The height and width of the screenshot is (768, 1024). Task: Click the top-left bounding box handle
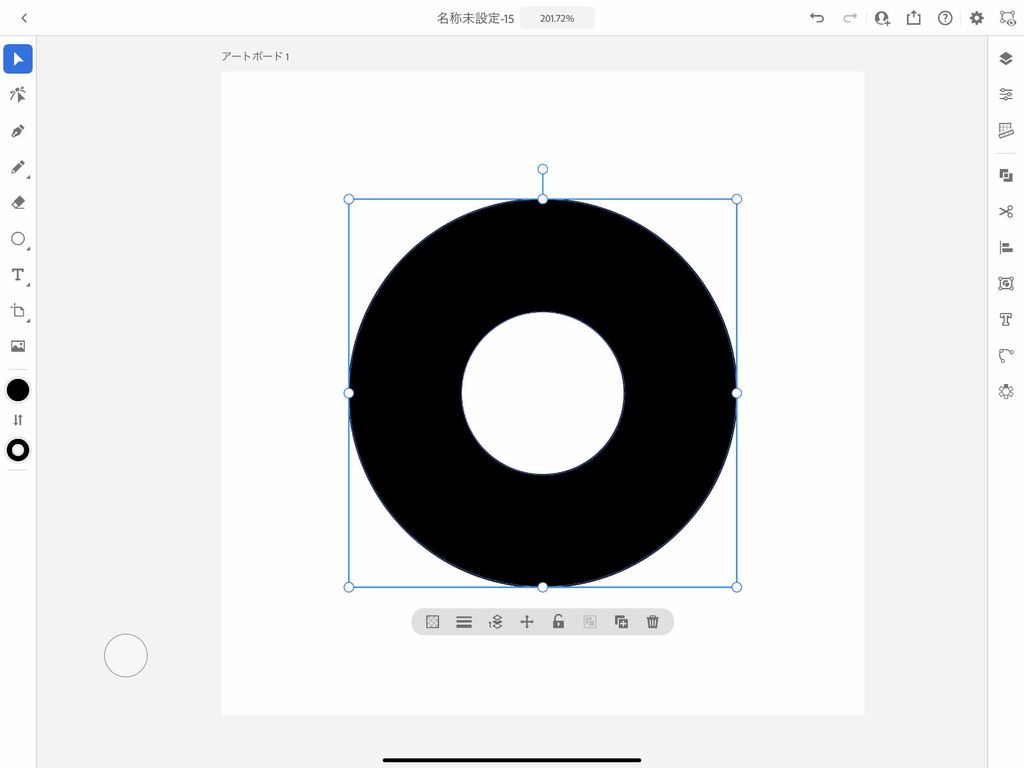click(349, 199)
